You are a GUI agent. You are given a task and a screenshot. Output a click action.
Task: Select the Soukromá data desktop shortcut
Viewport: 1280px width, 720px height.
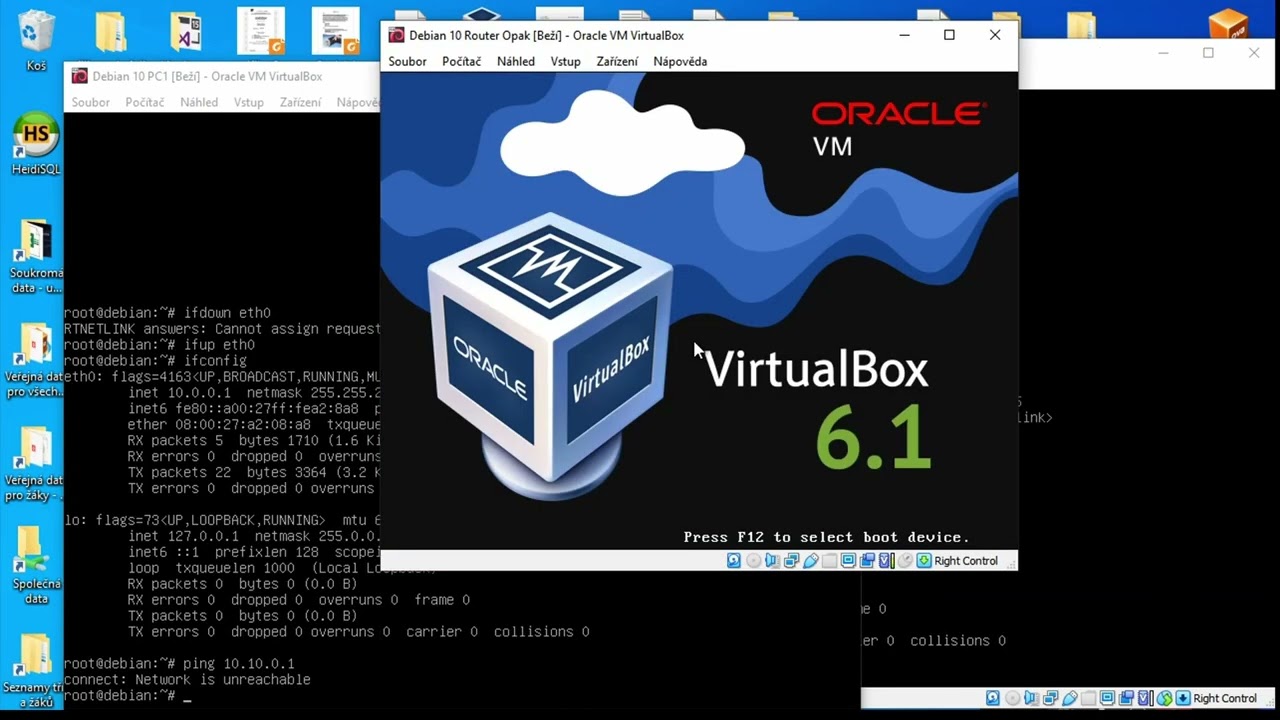[36, 257]
